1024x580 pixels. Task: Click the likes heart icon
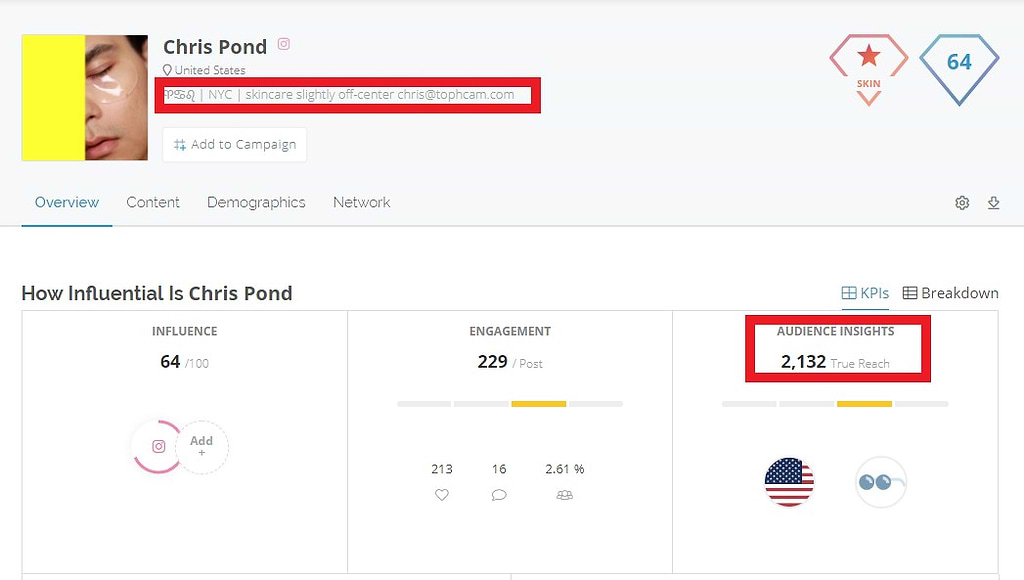442,495
